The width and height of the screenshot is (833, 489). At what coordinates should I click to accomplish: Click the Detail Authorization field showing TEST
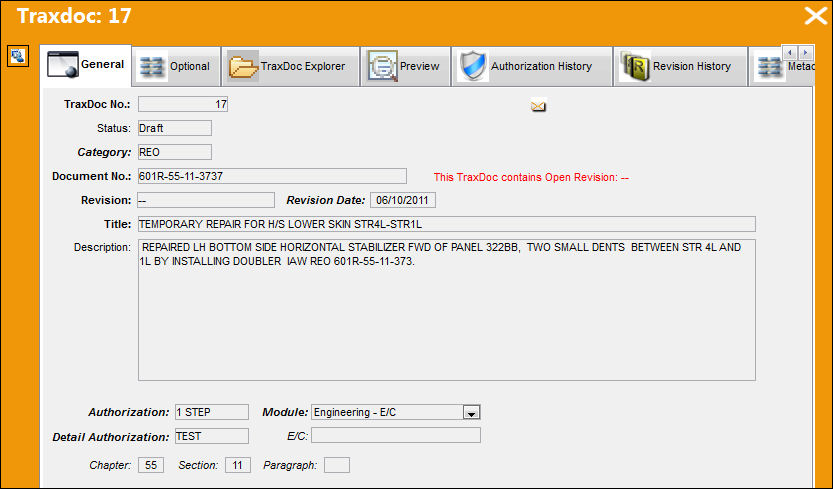tap(212, 436)
